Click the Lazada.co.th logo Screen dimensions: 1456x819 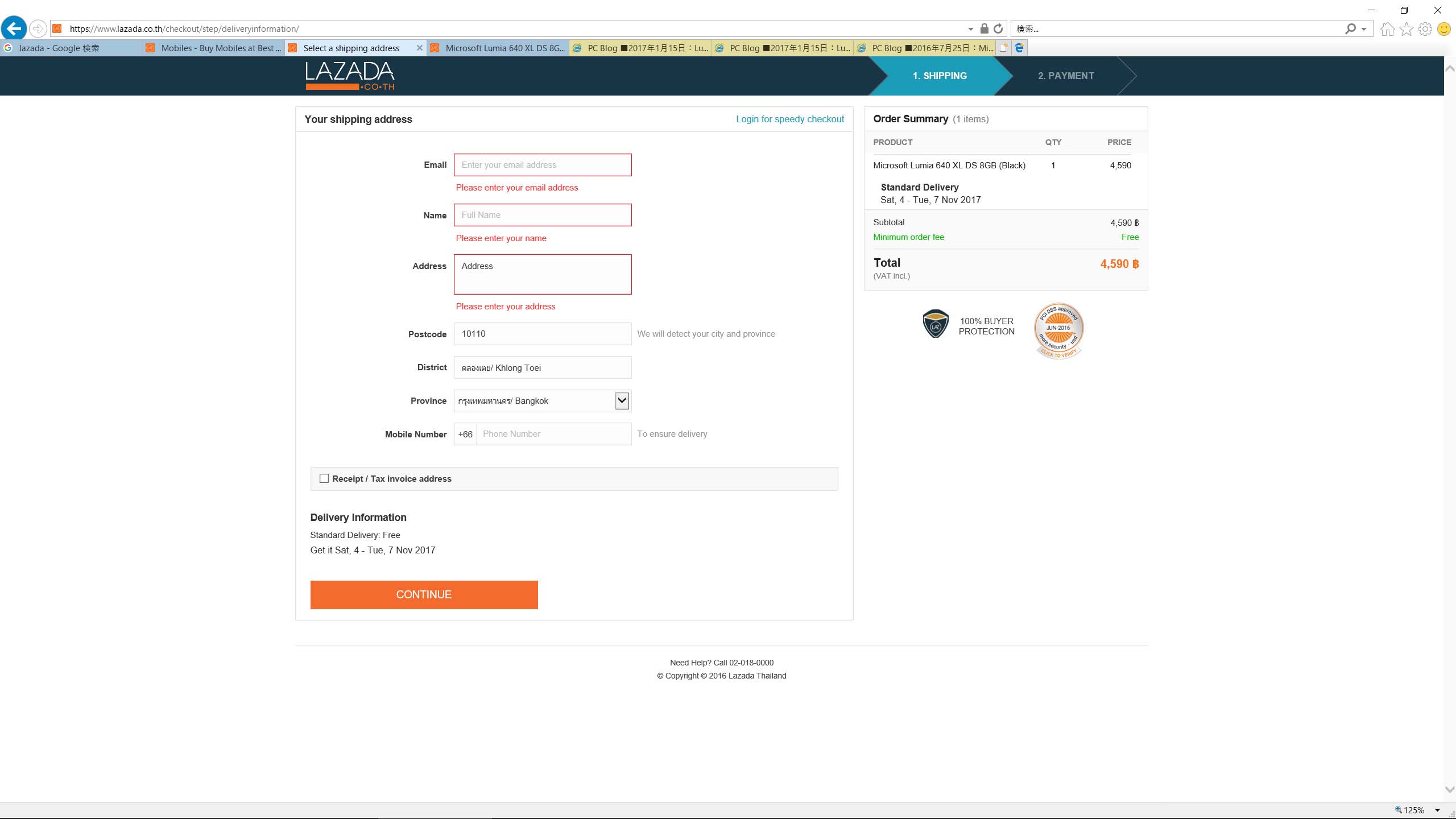tap(350, 76)
